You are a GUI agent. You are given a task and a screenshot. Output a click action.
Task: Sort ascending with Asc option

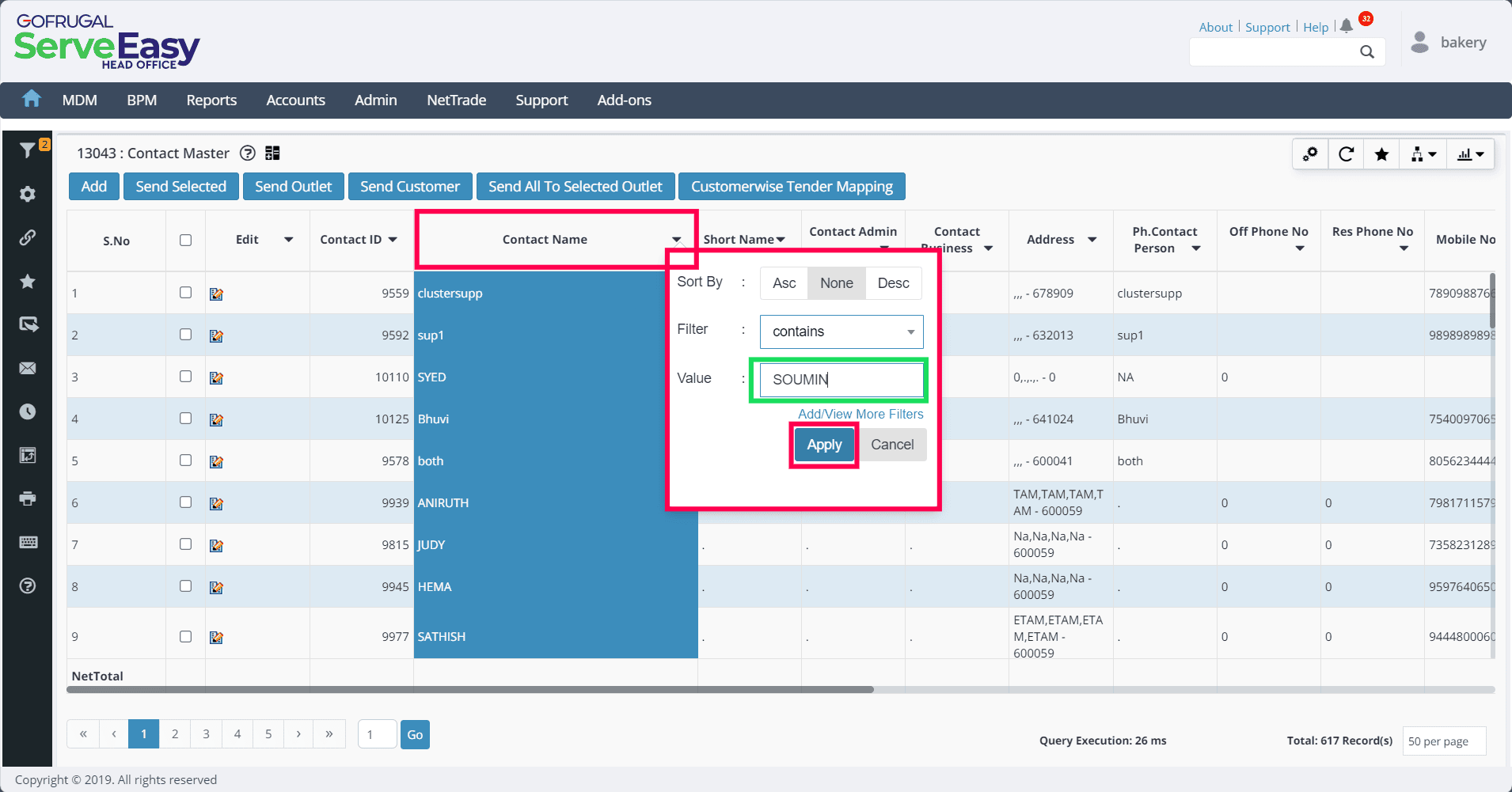[784, 283]
